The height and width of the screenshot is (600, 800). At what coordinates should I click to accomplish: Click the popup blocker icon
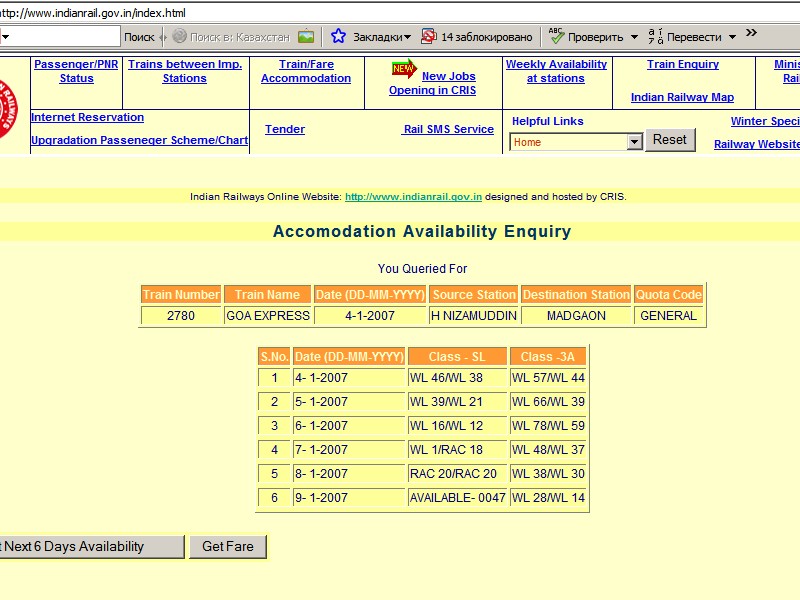(x=428, y=37)
